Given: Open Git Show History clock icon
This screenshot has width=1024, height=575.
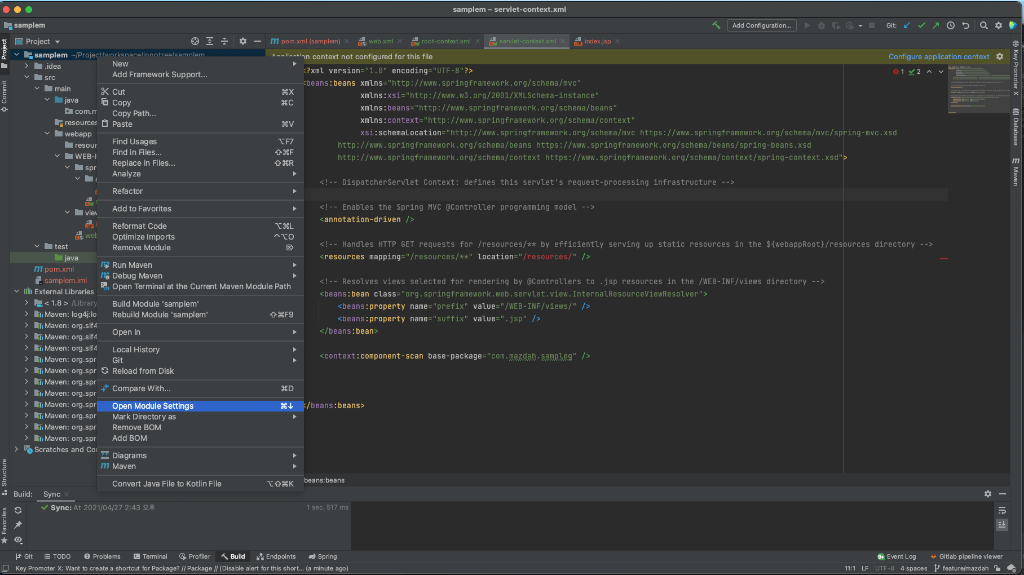Looking at the screenshot, I should click(x=951, y=25).
